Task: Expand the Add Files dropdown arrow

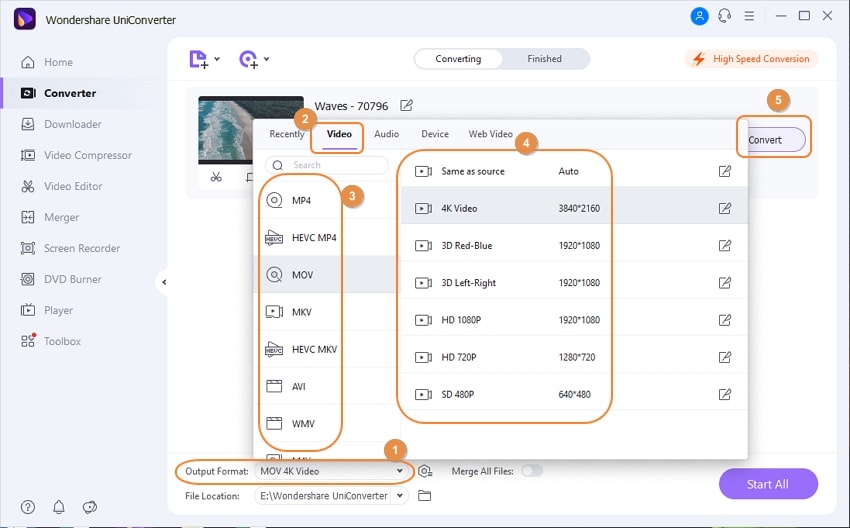Action: (217, 59)
